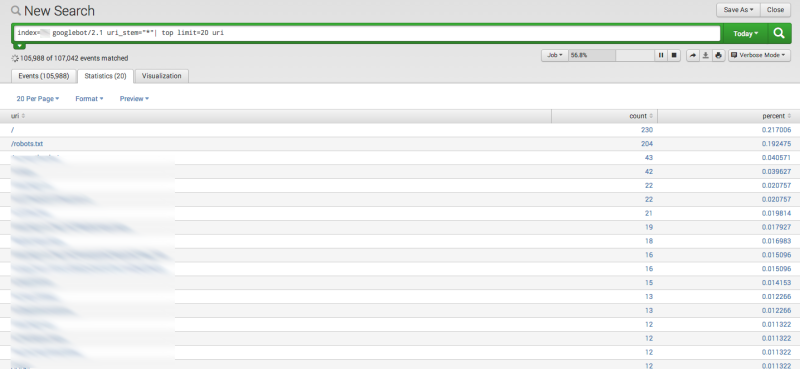This screenshot has width=800, height=369.
Task: Click the count value 42
Action: (x=649, y=171)
